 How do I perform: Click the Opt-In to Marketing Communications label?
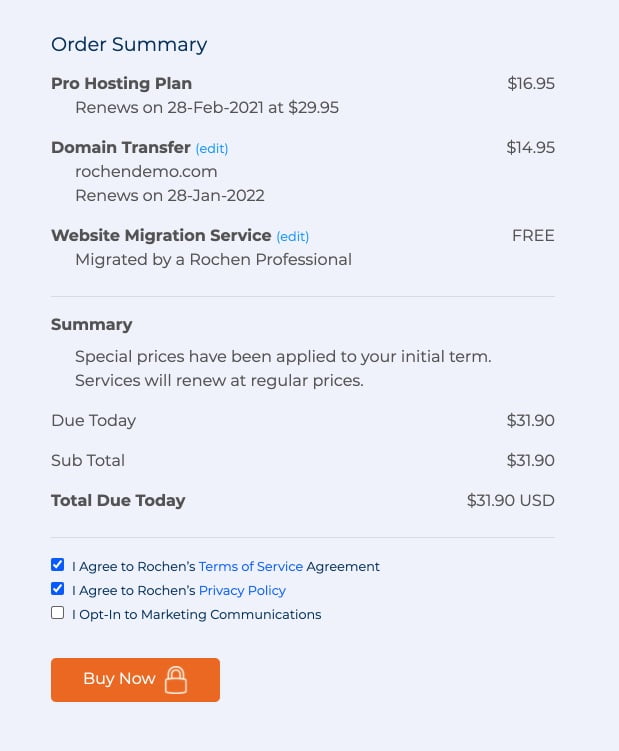tap(196, 614)
